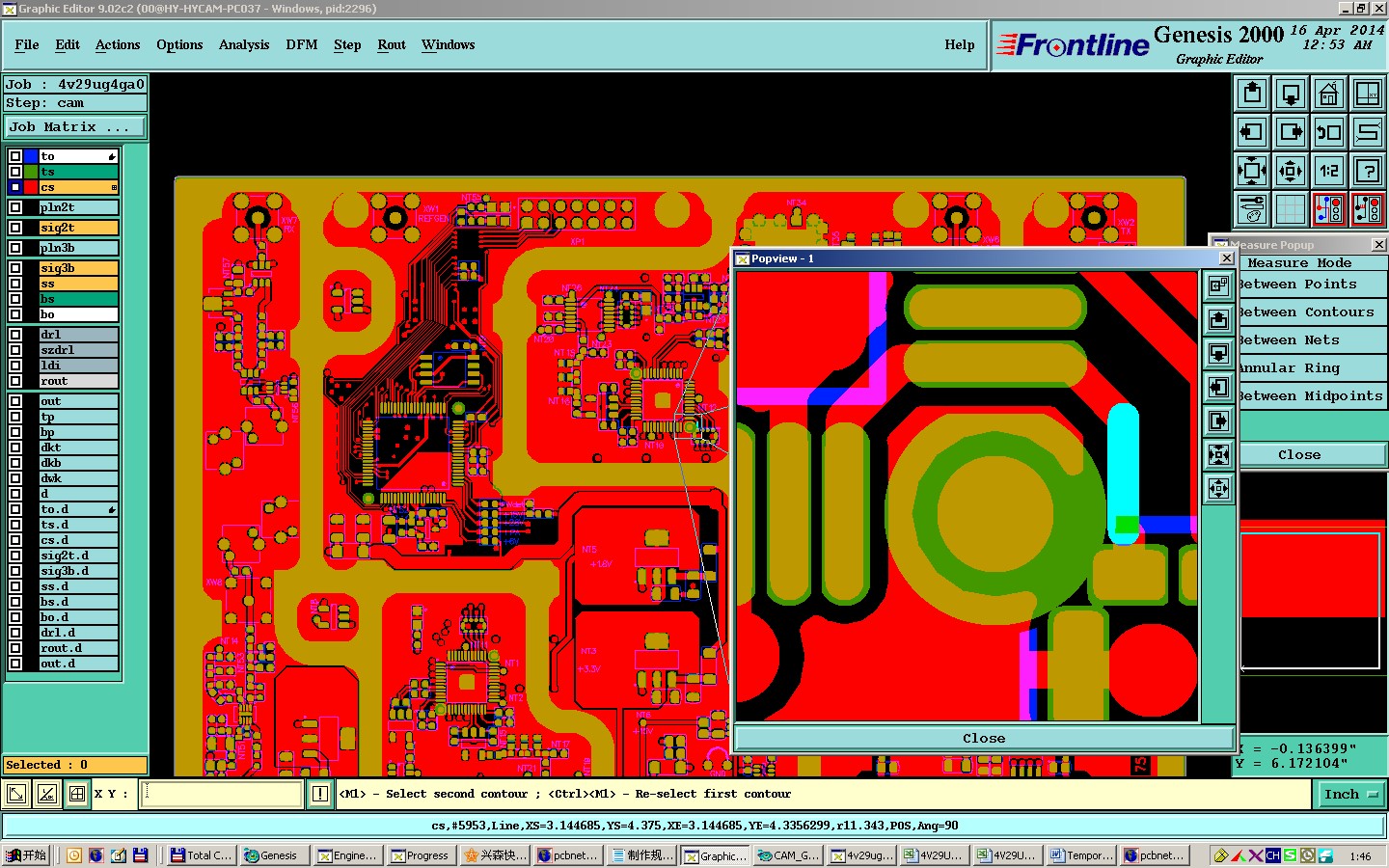The height and width of the screenshot is (868, 1389).
Task: Select Between Points measure mode
Action: [1312, 285]
